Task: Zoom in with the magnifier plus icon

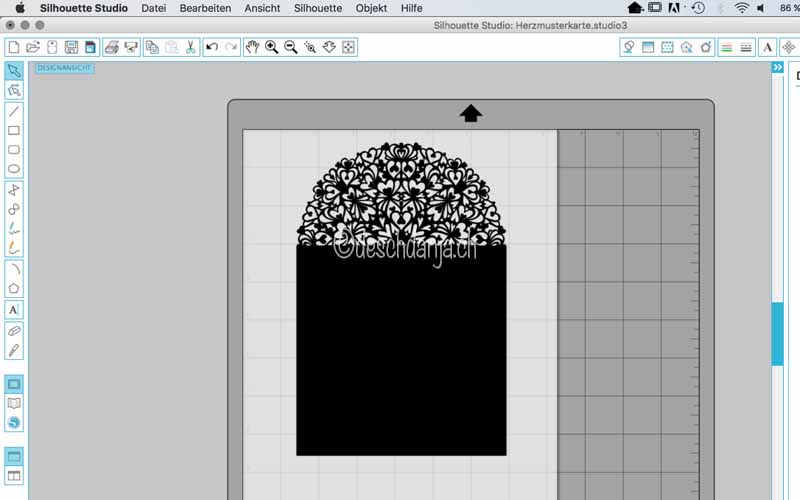Action: [x=271, y=47]
